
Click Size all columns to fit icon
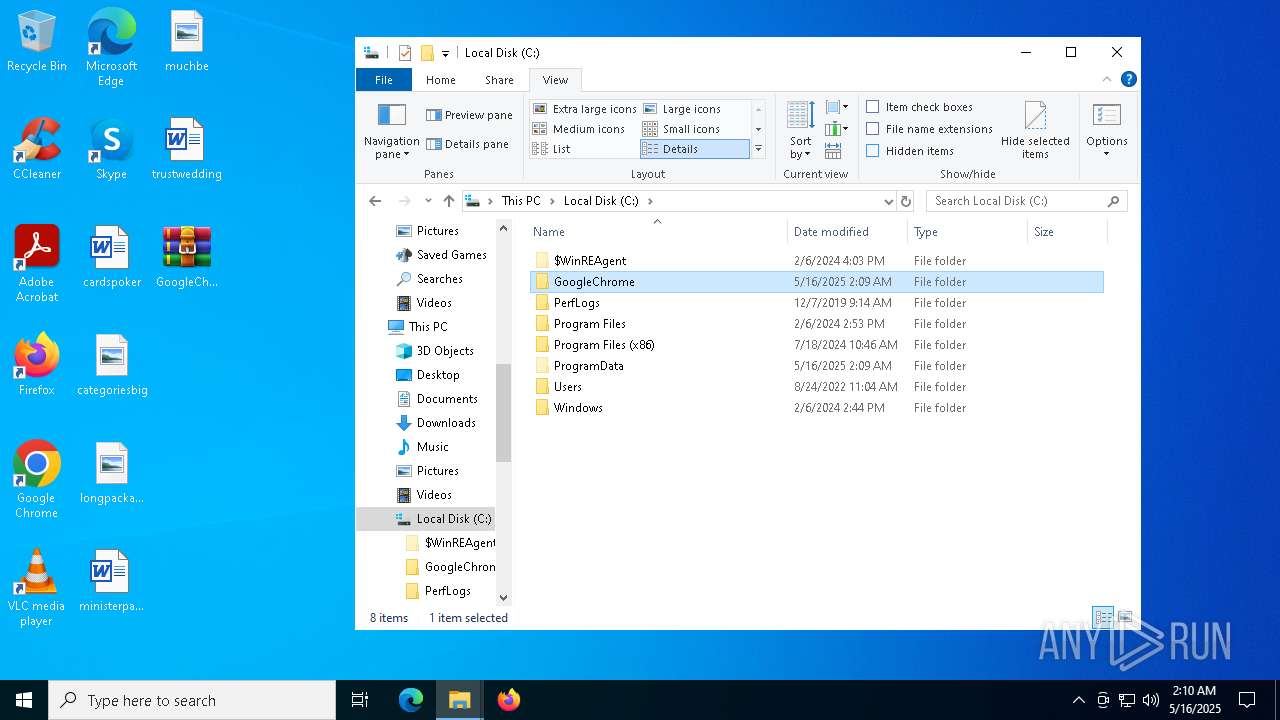coord(833,151)
